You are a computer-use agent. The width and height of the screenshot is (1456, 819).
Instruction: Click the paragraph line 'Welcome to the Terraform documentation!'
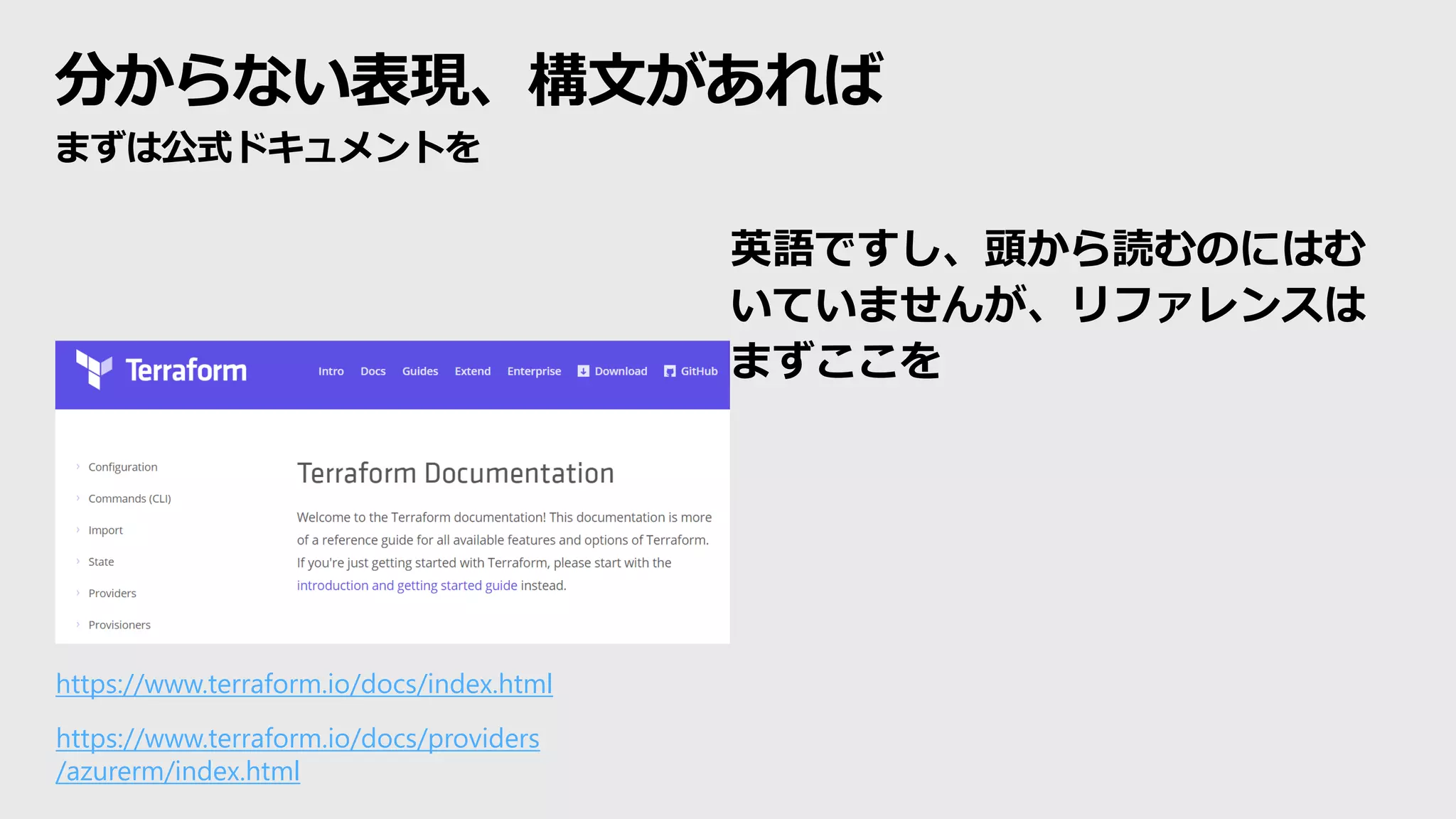(x=421, y=518)
